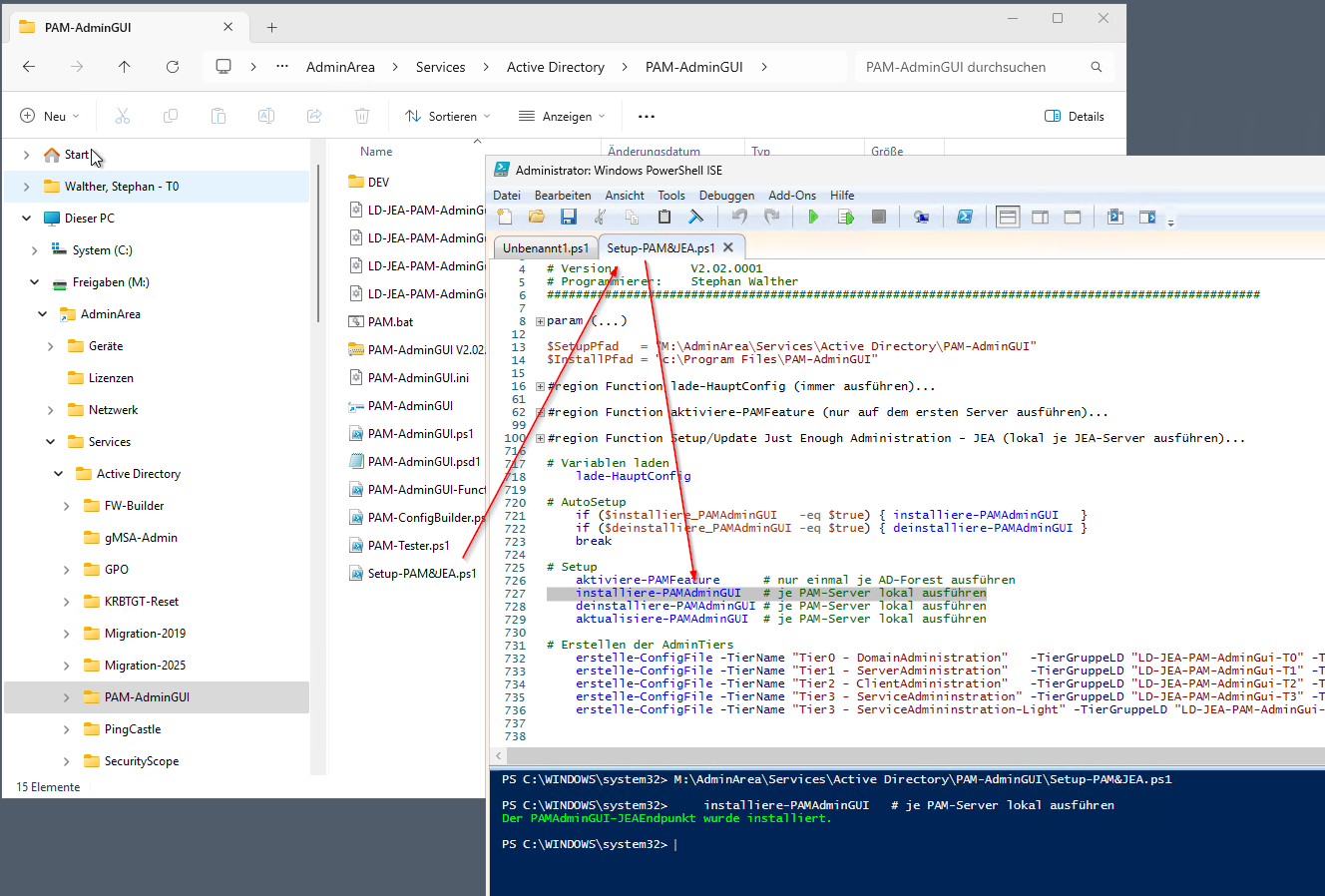
Task: Click the clipboard Paste icon in ISE toolbar
Action: (x=664, y=217)
